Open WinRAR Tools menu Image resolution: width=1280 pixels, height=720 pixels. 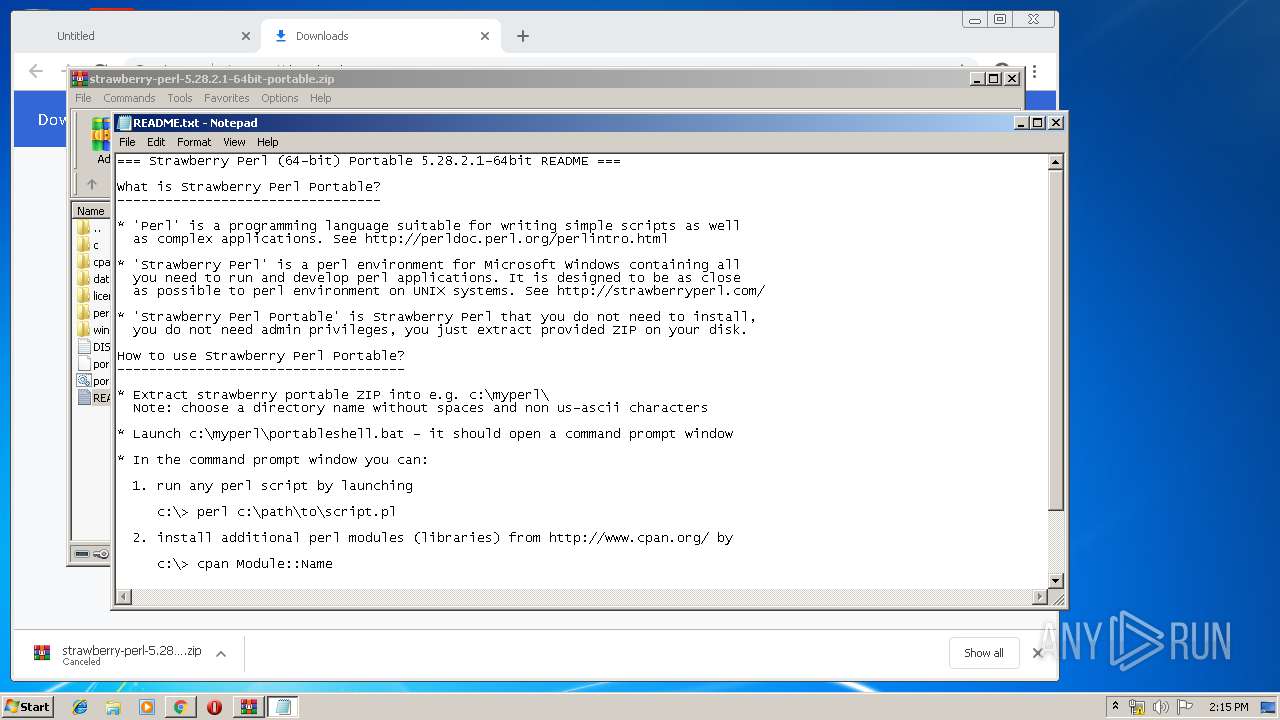pos(180,98)
